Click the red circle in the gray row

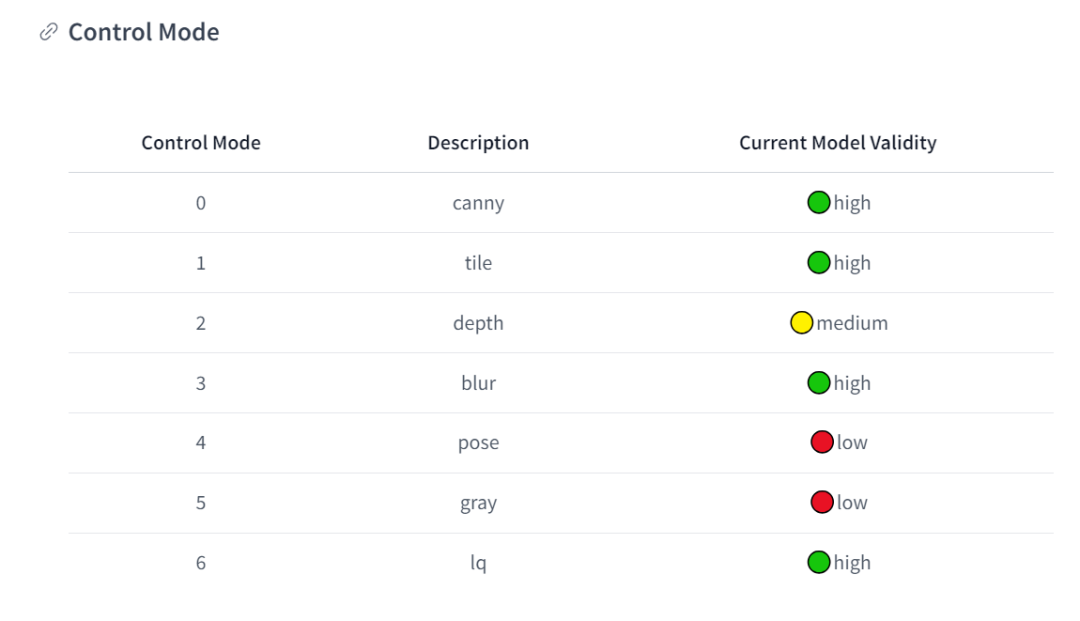coord(822,502)
